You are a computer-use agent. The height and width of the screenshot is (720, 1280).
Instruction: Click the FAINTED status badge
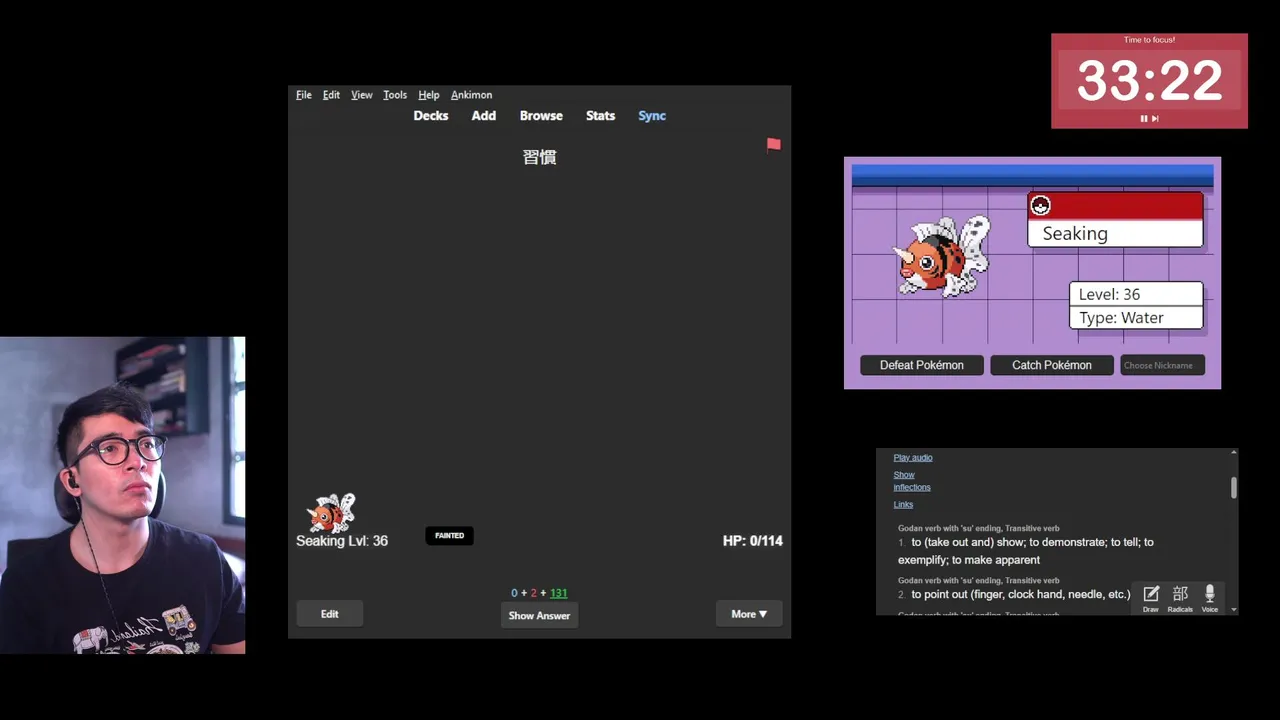tap(449, 536)
